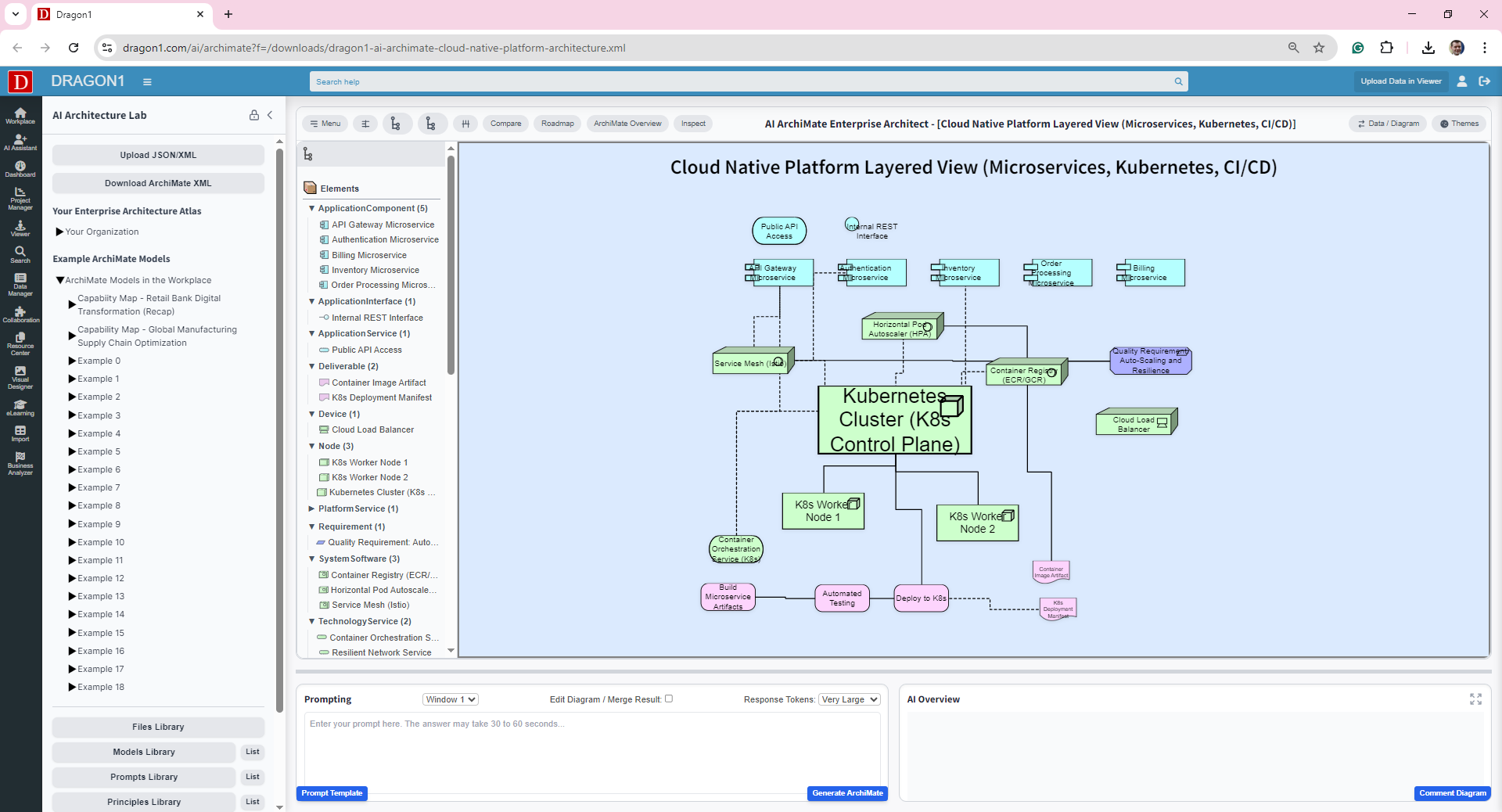This screenshot has width=1502, height=812.
Task: Click the Generate ArchiMate button
Action: tap(847, 793)
